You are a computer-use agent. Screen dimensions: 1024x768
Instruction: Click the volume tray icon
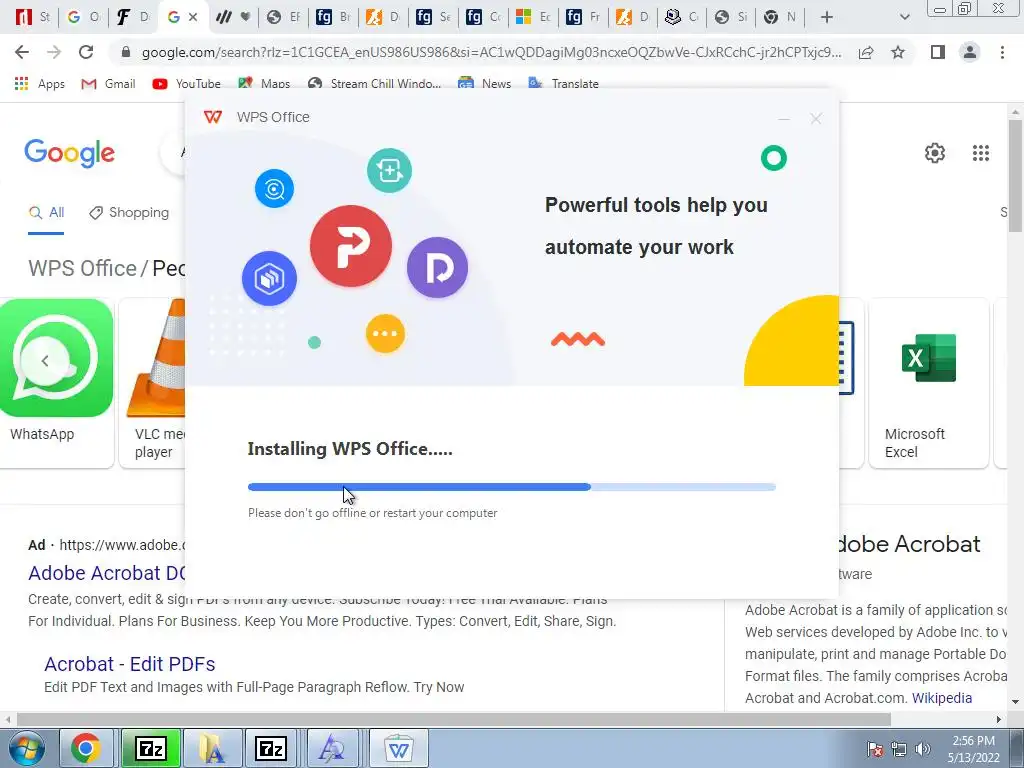[923, 749]
